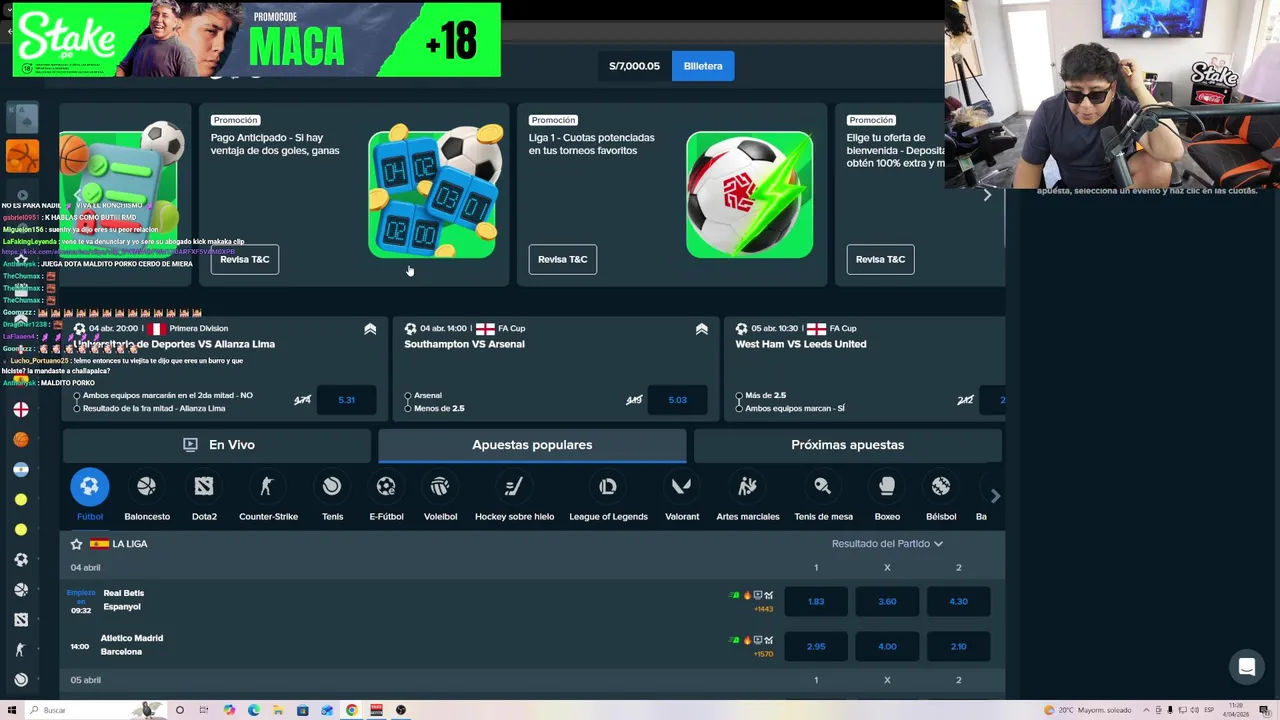
Task: Open the Atletico Madrid vs Barcelona match
Action: pos(131,645)
